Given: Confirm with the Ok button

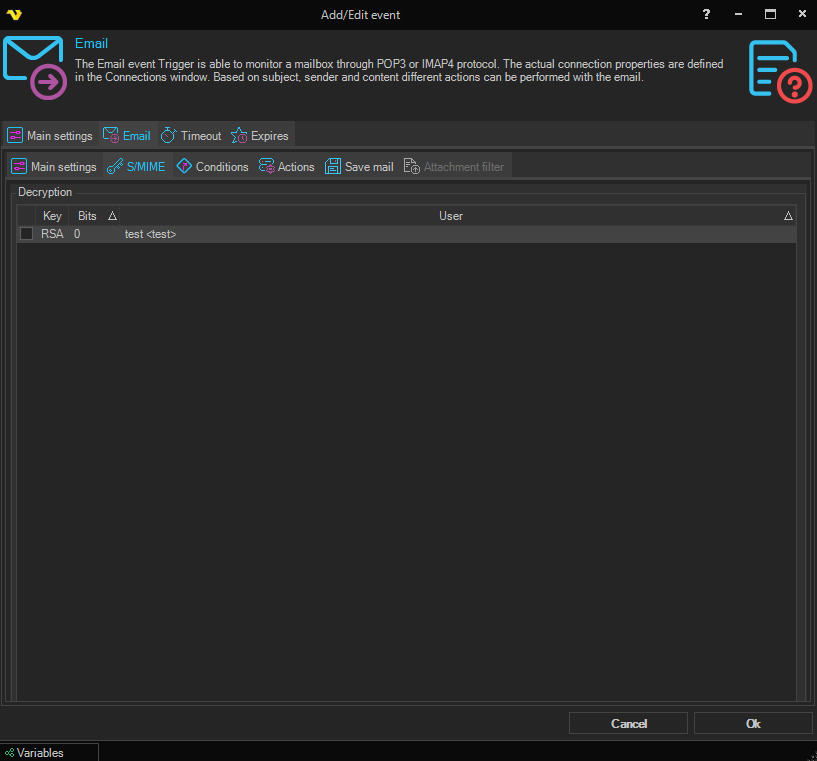Looking at the screenshot, I should 752,723.
